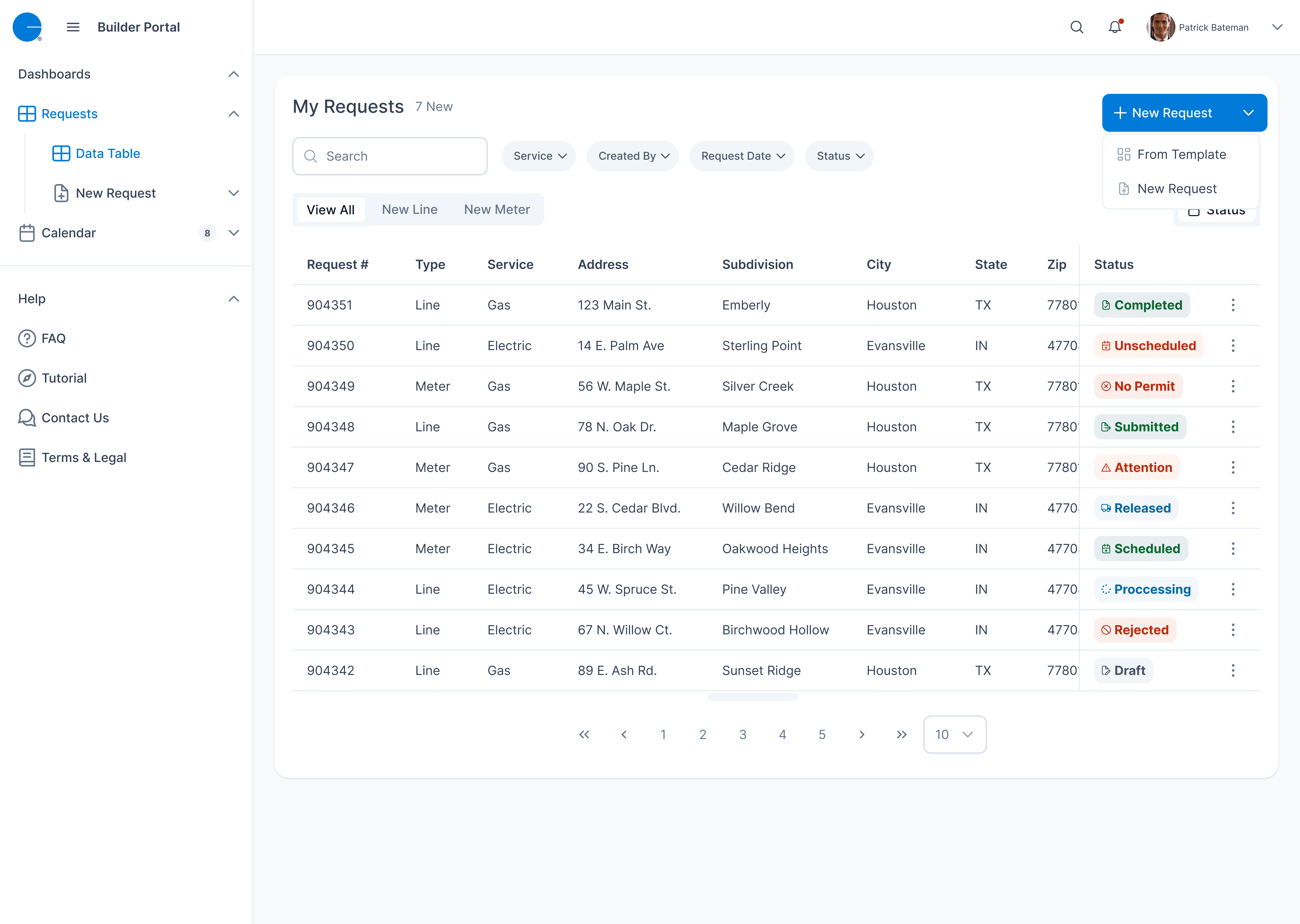Viewport: 1300px width, 924px height.
Task: Click the Calendar icon in the sidebar
Action: pos(27,233)
